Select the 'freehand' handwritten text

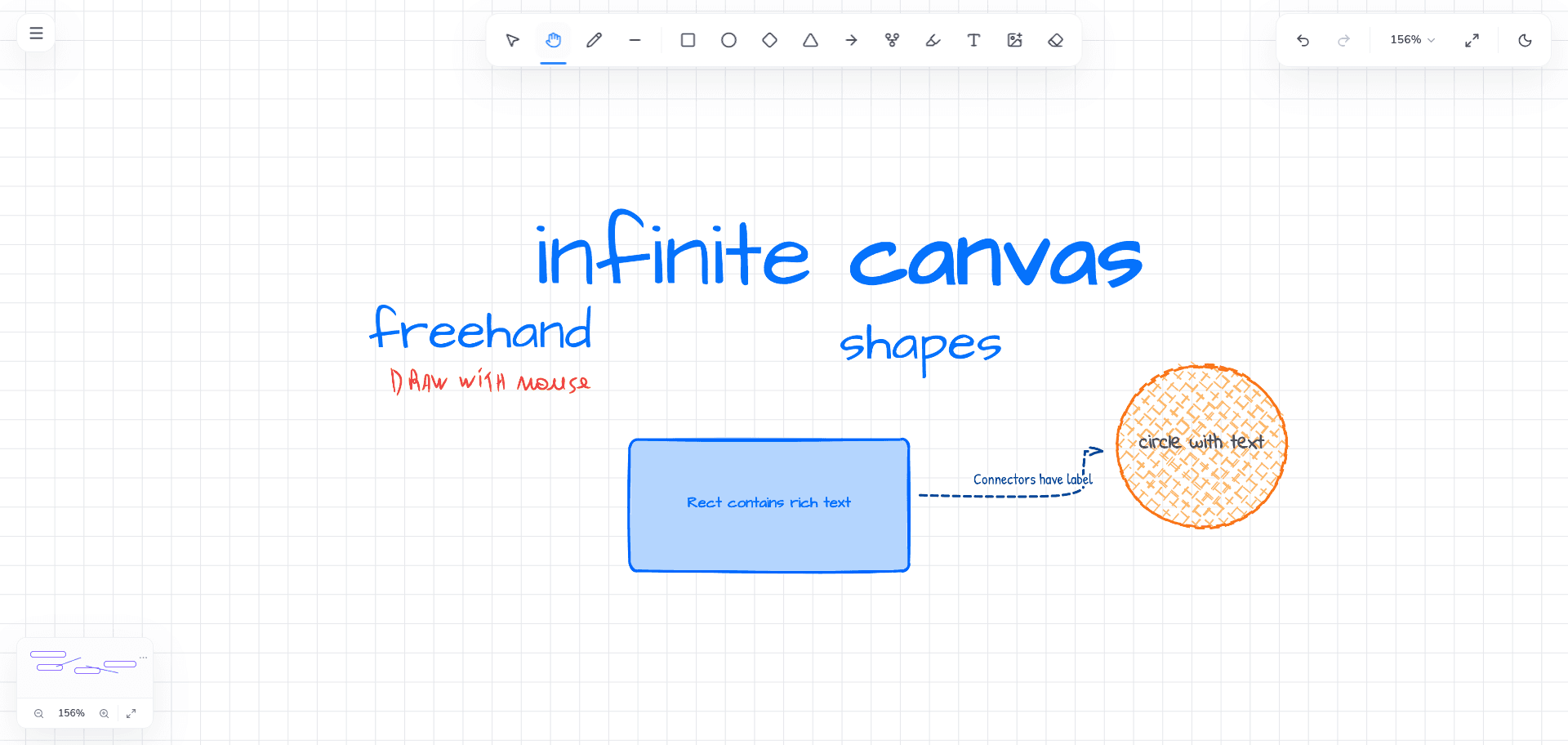pos(481,328)
